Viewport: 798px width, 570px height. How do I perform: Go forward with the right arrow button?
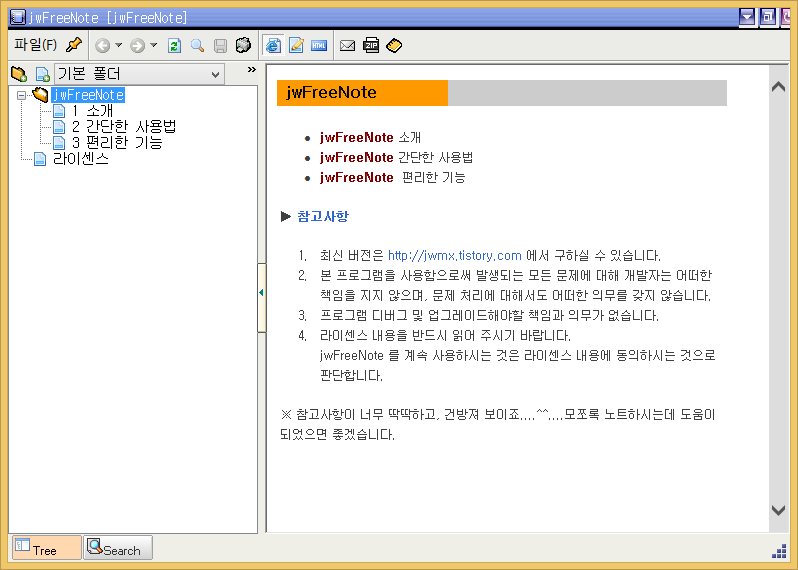(x=137, y=46)
